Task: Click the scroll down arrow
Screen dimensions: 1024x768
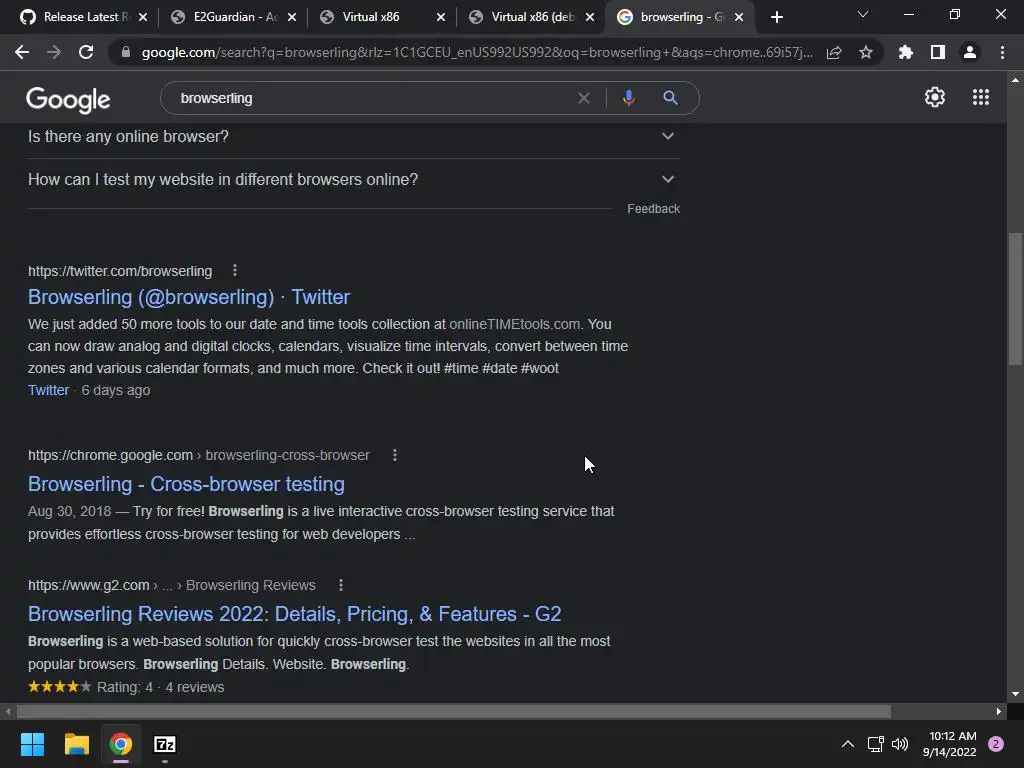Action: [x=1015, y=694]
